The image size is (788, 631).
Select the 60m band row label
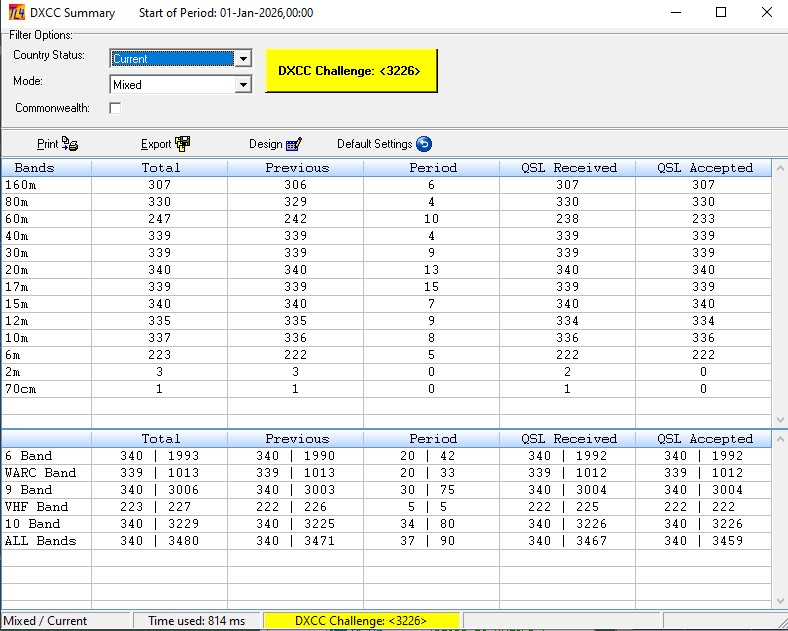(x=17, y=219)
